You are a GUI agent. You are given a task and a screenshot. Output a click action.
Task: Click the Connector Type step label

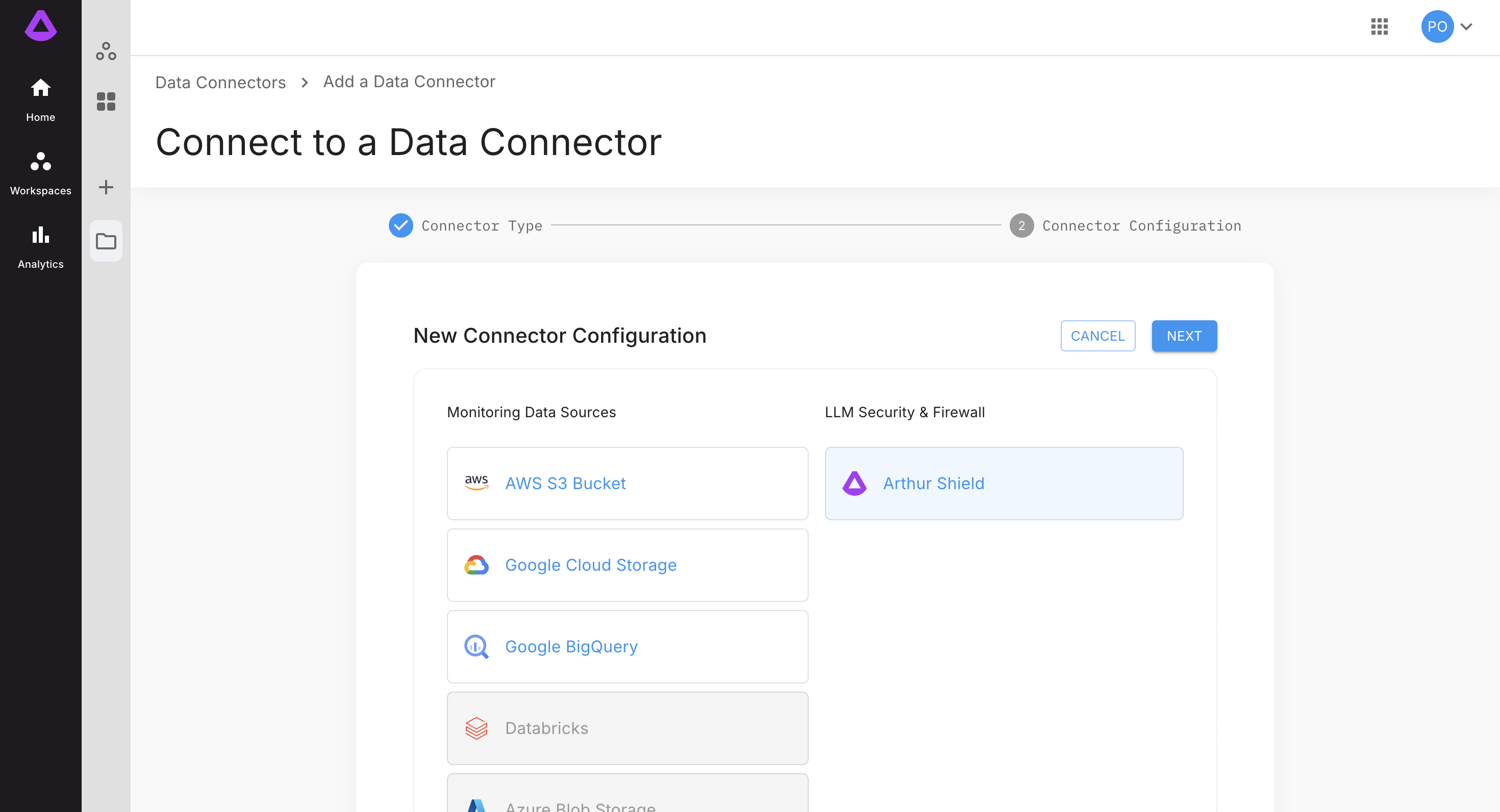coord(482,226)
